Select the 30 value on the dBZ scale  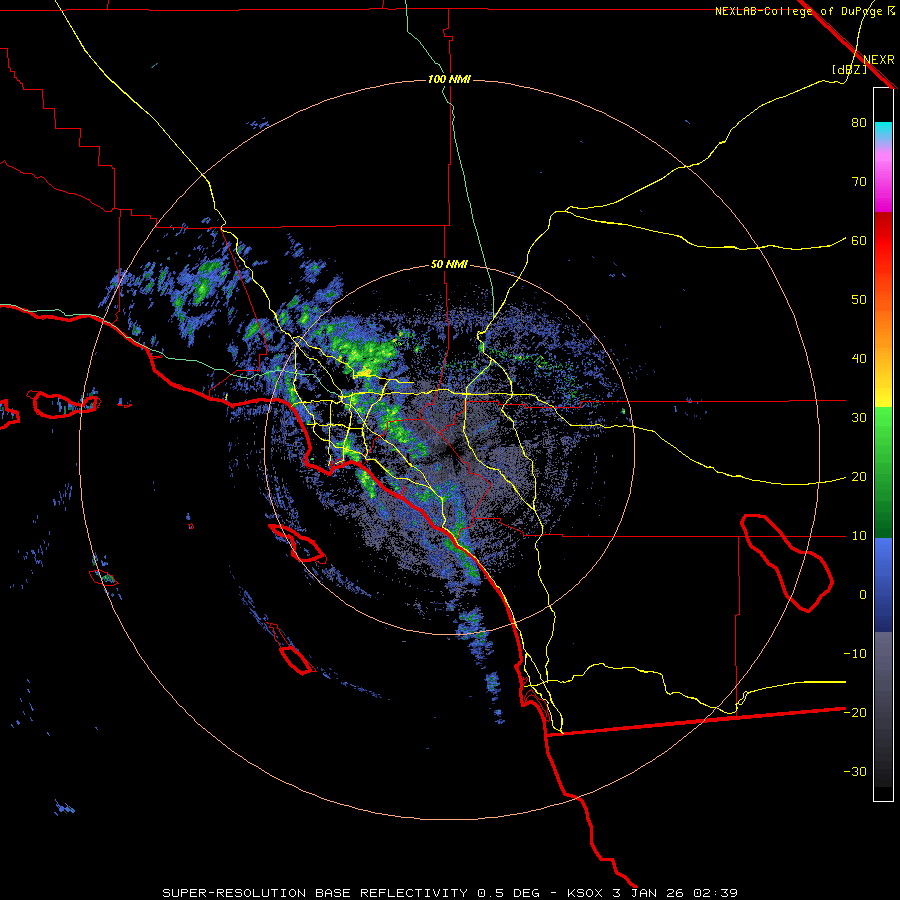(859, 418)
